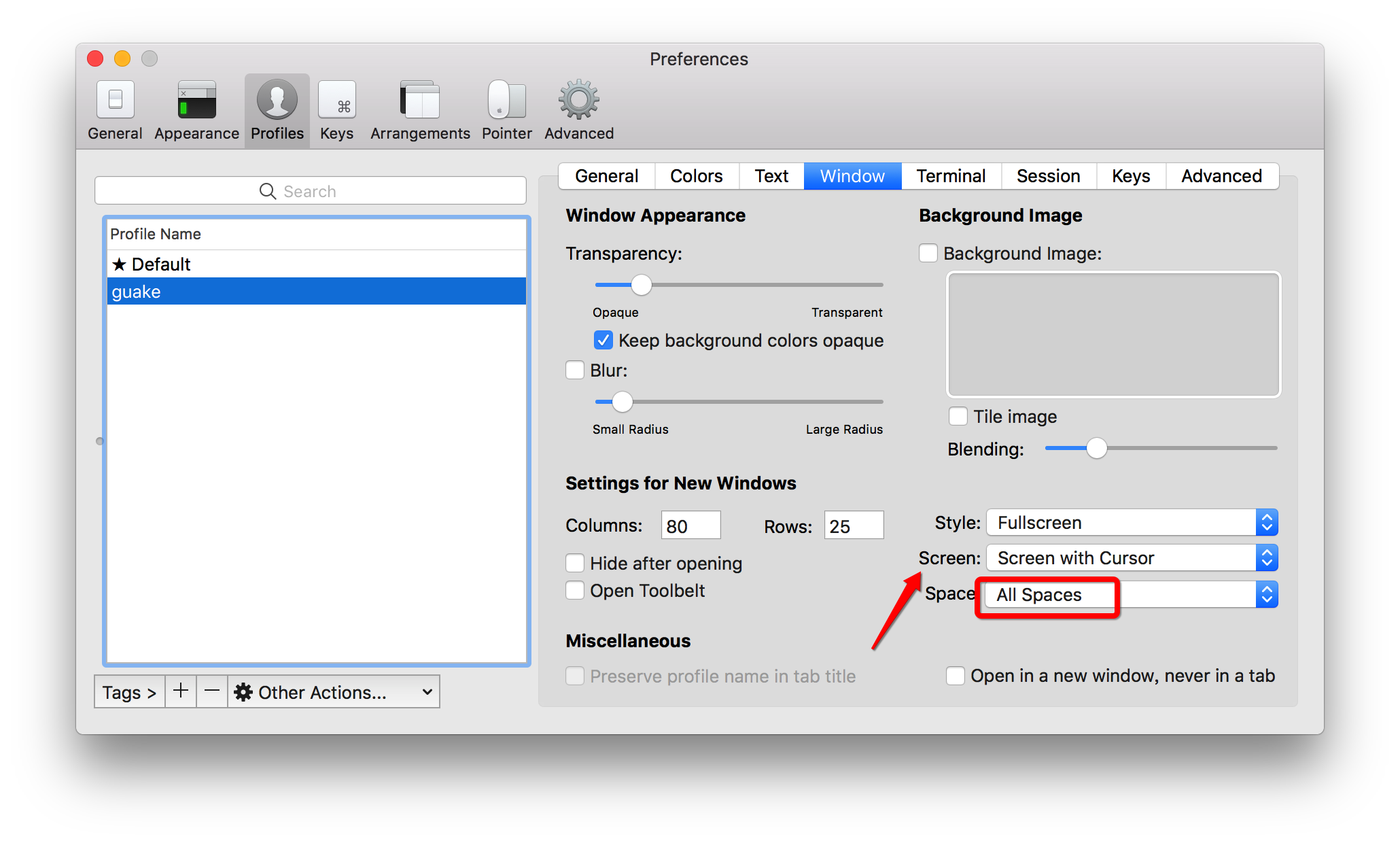
Task: Open Appearance preferences pane
Action: tap(196, 110)
